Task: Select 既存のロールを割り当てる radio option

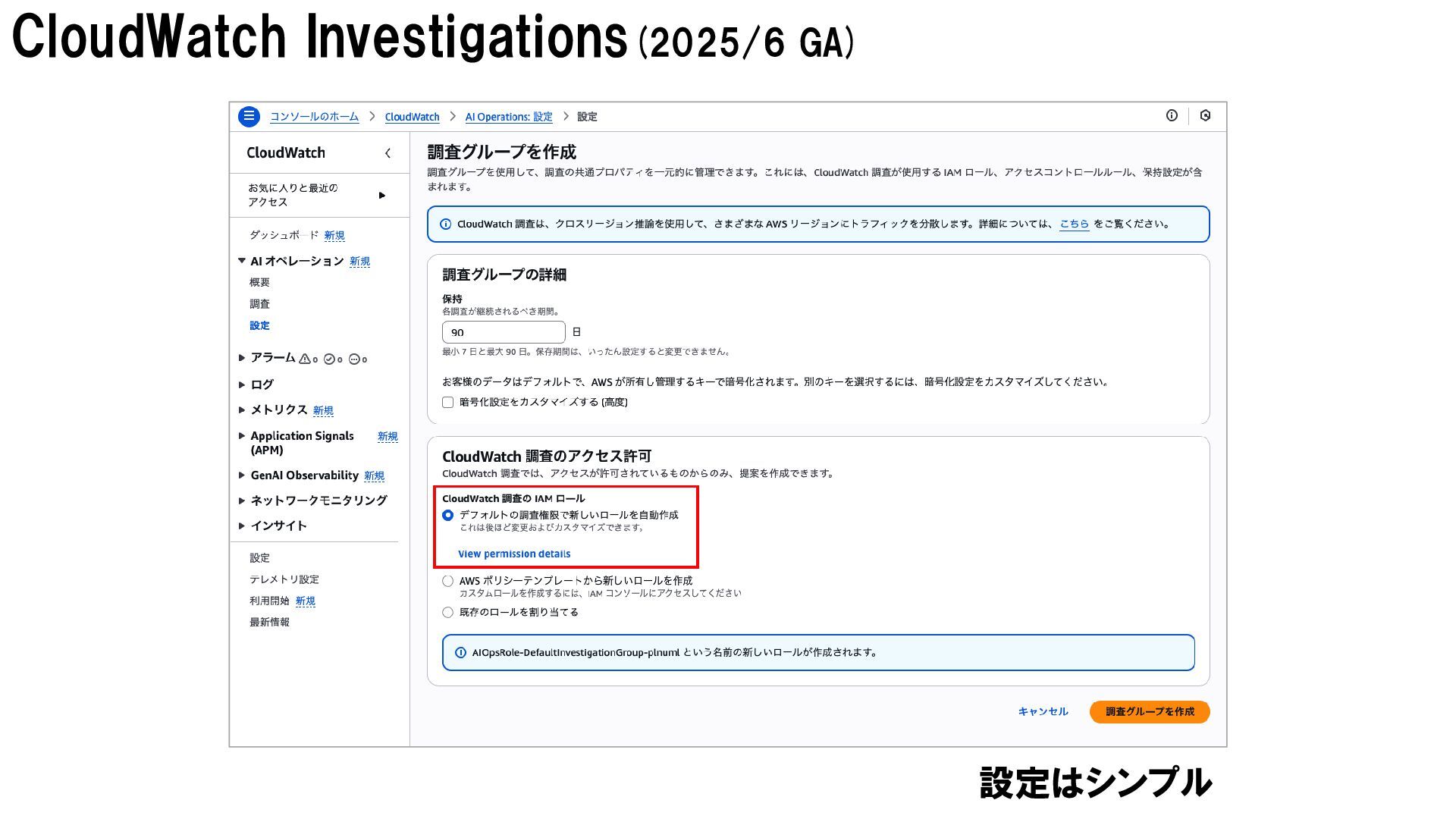Action: (x=448, y=613)
